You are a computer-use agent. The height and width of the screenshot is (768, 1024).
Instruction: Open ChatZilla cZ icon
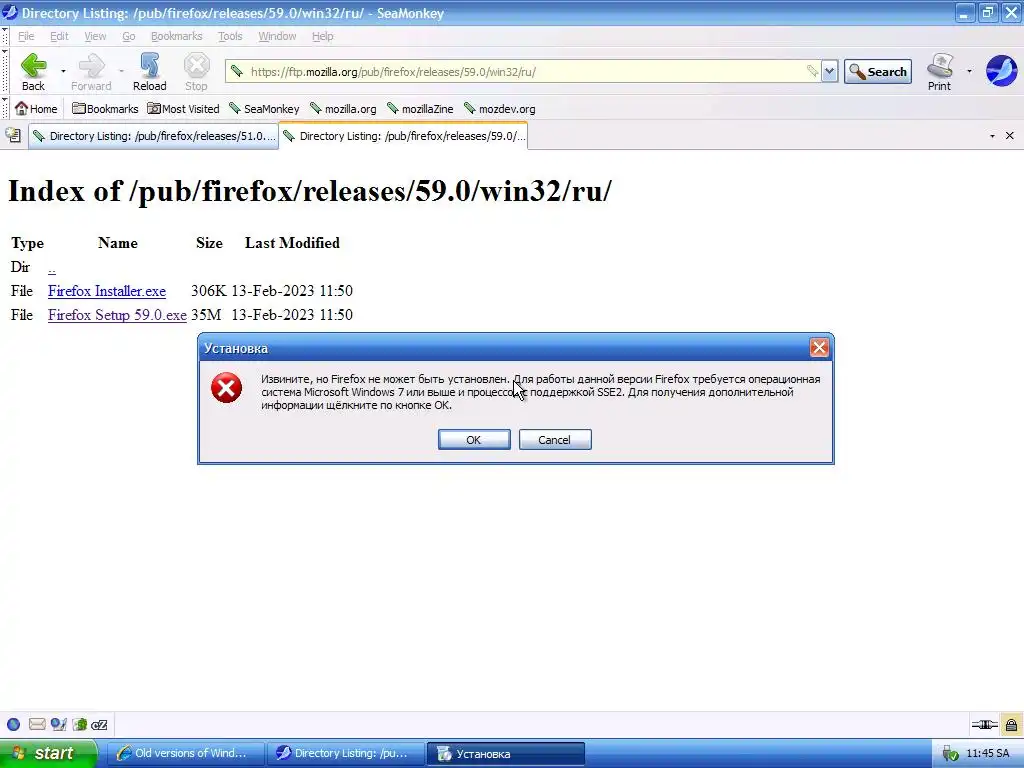[99, 724]
